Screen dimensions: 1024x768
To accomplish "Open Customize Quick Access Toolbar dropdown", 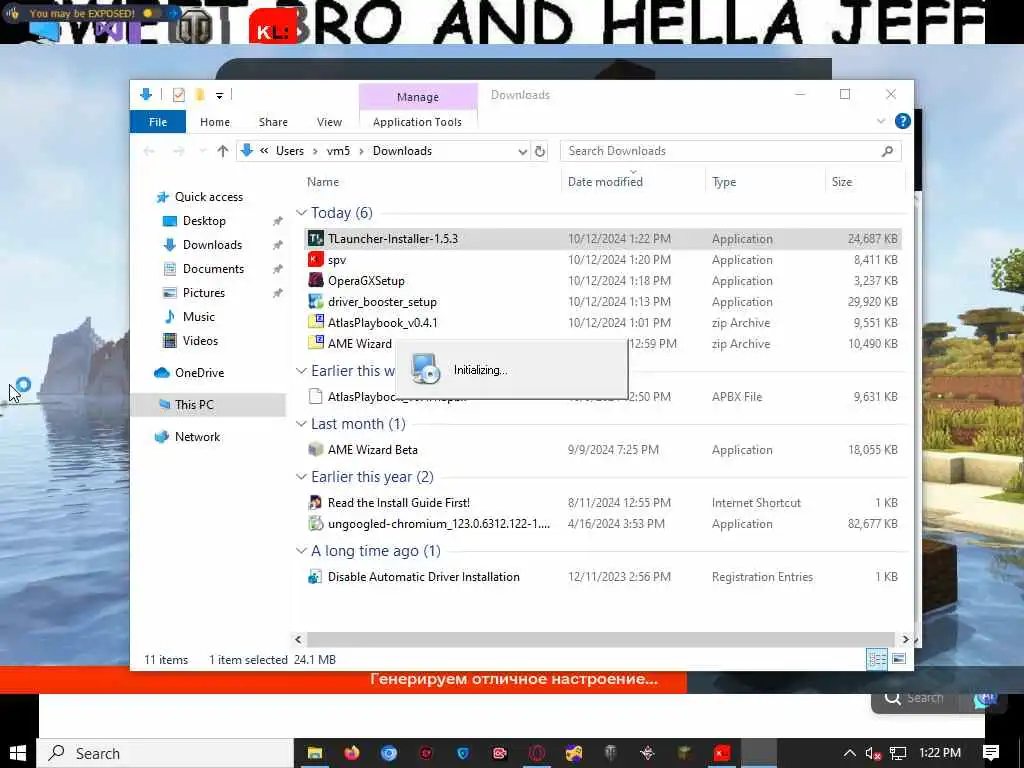I will (x=219, y=96).
